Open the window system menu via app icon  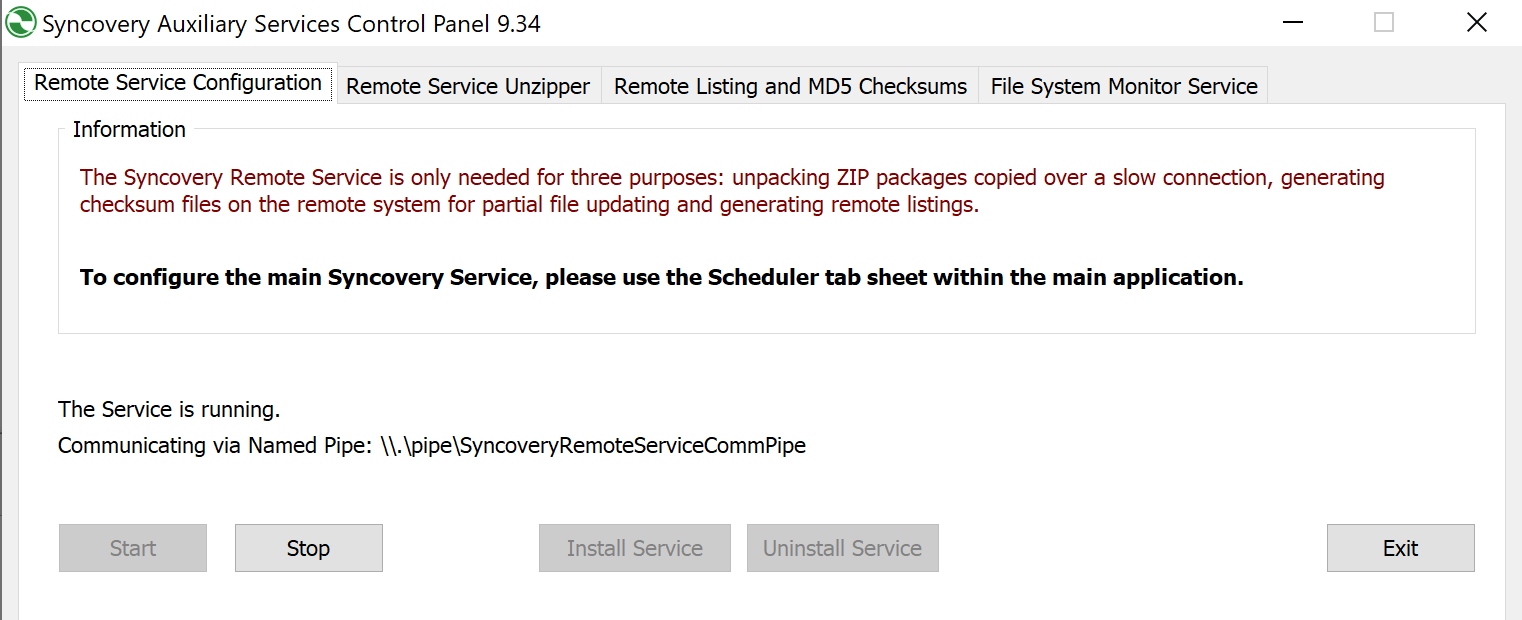(19, 21)
